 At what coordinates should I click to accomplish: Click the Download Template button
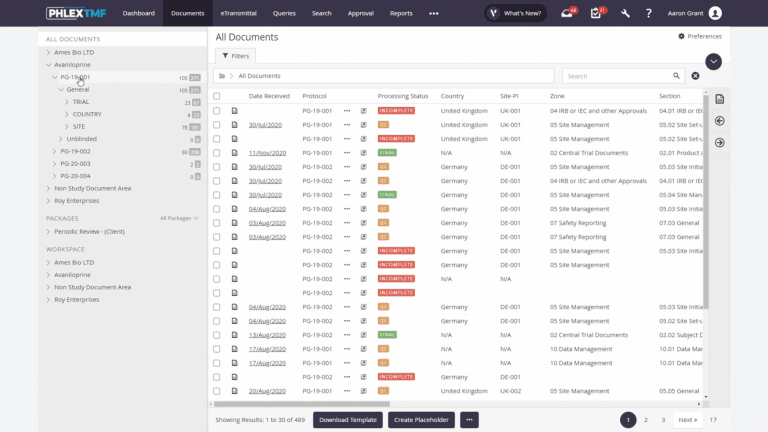(348, 420)
